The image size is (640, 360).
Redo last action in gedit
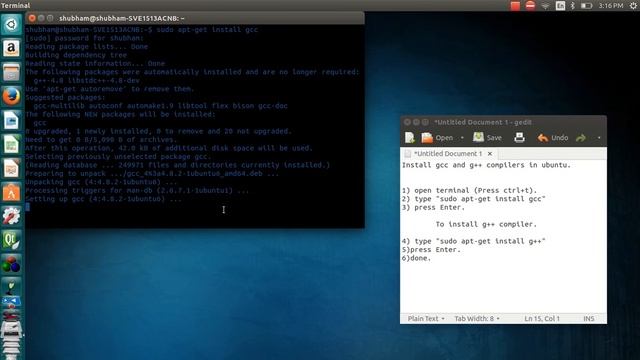[x=581, y=138]
